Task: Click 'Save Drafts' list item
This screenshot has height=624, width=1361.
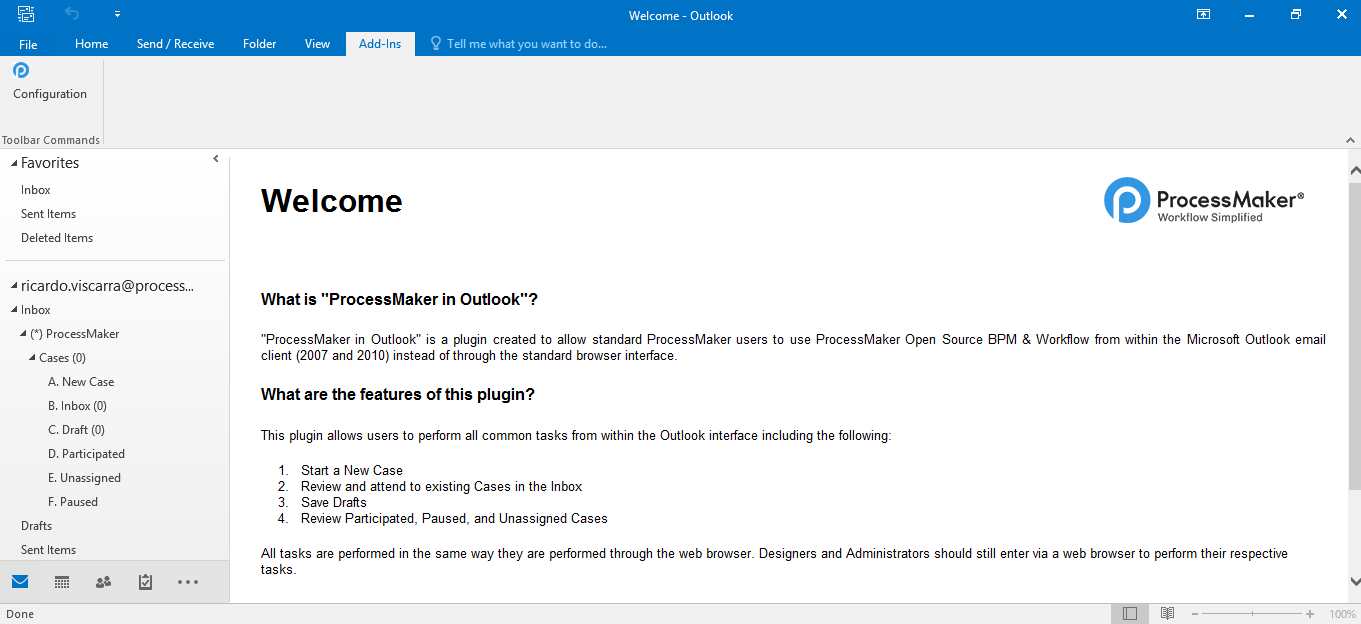Action: tap(334, 502)
